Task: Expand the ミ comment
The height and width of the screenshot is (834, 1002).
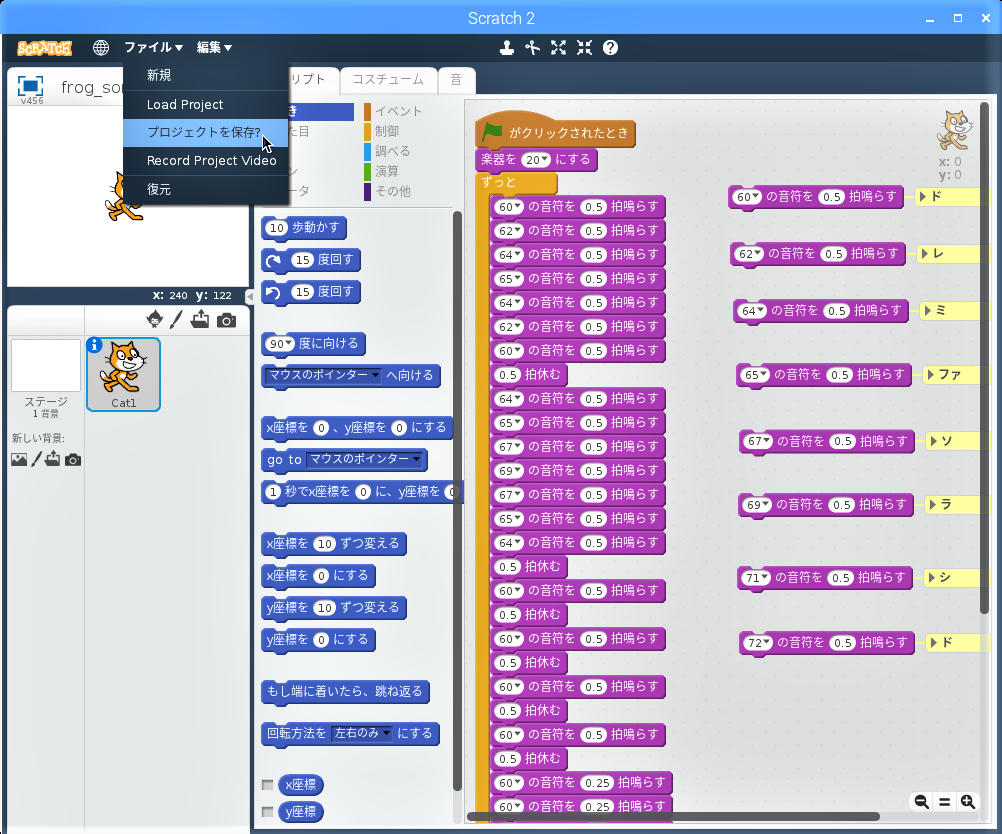Action: tap(928, 311)
